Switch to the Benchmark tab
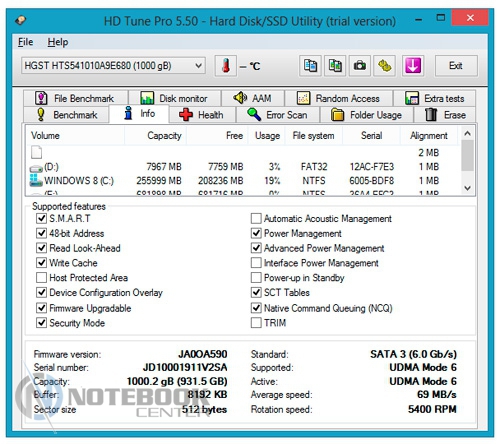The height and width of the screenshot is (444, 500). pyautogui.click(x=67, y=115)
